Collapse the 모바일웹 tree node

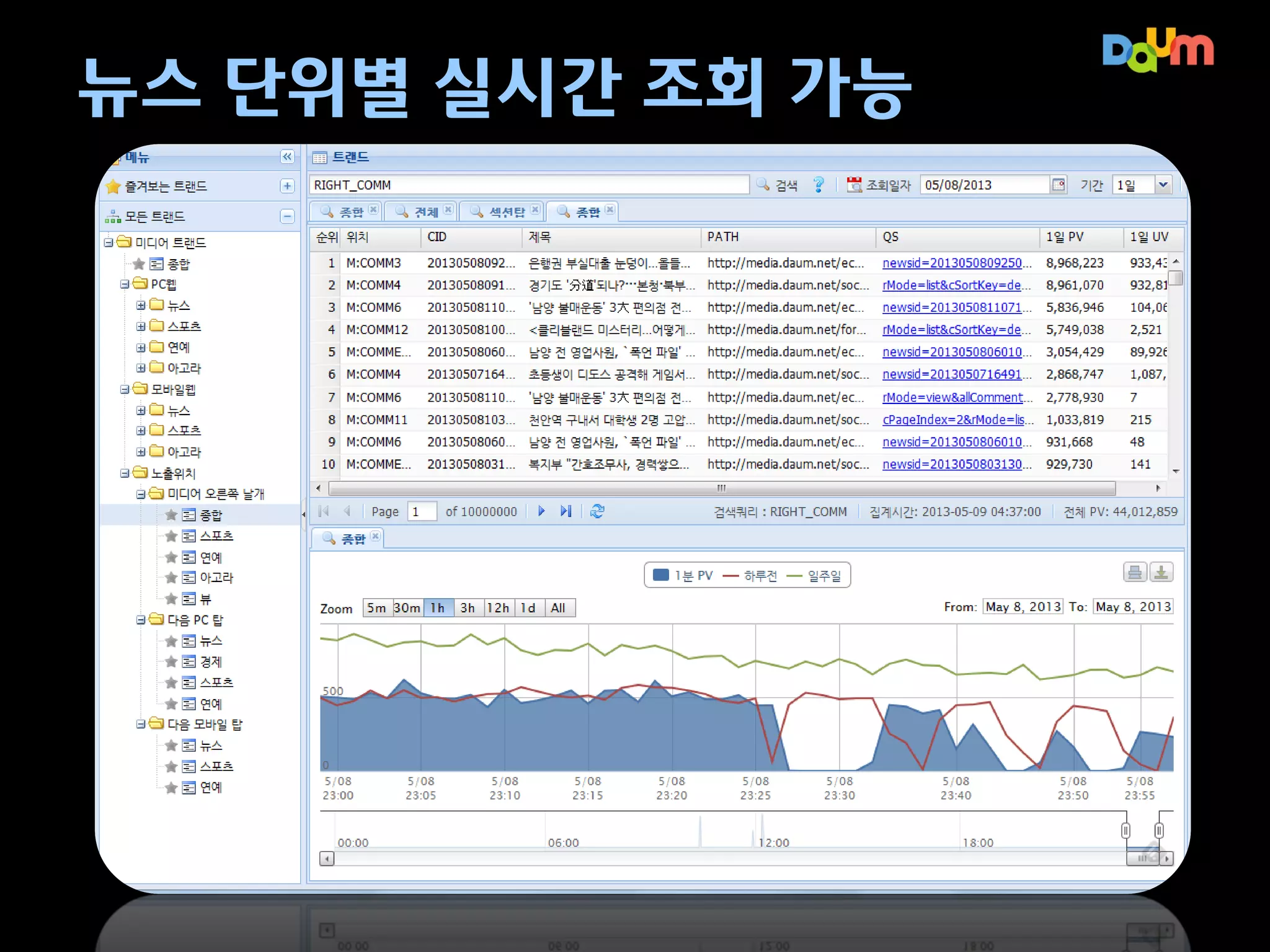pos(125,389)
